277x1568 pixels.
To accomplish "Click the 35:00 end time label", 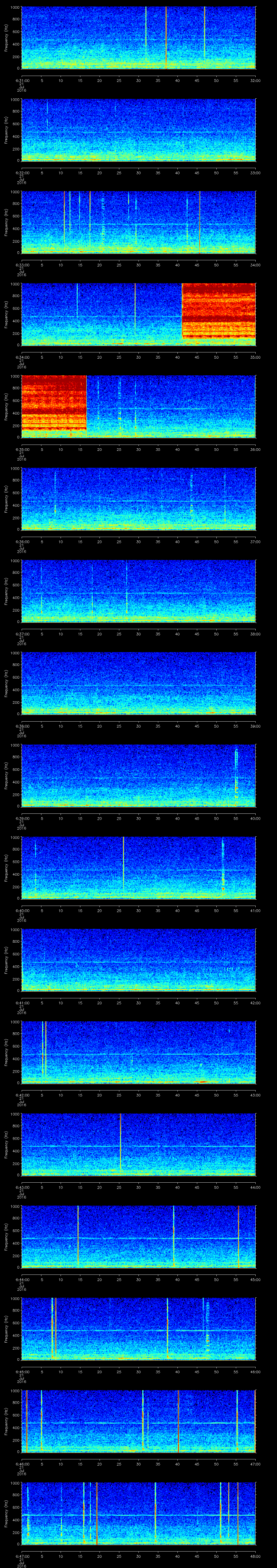I will [x=255, y=357].
